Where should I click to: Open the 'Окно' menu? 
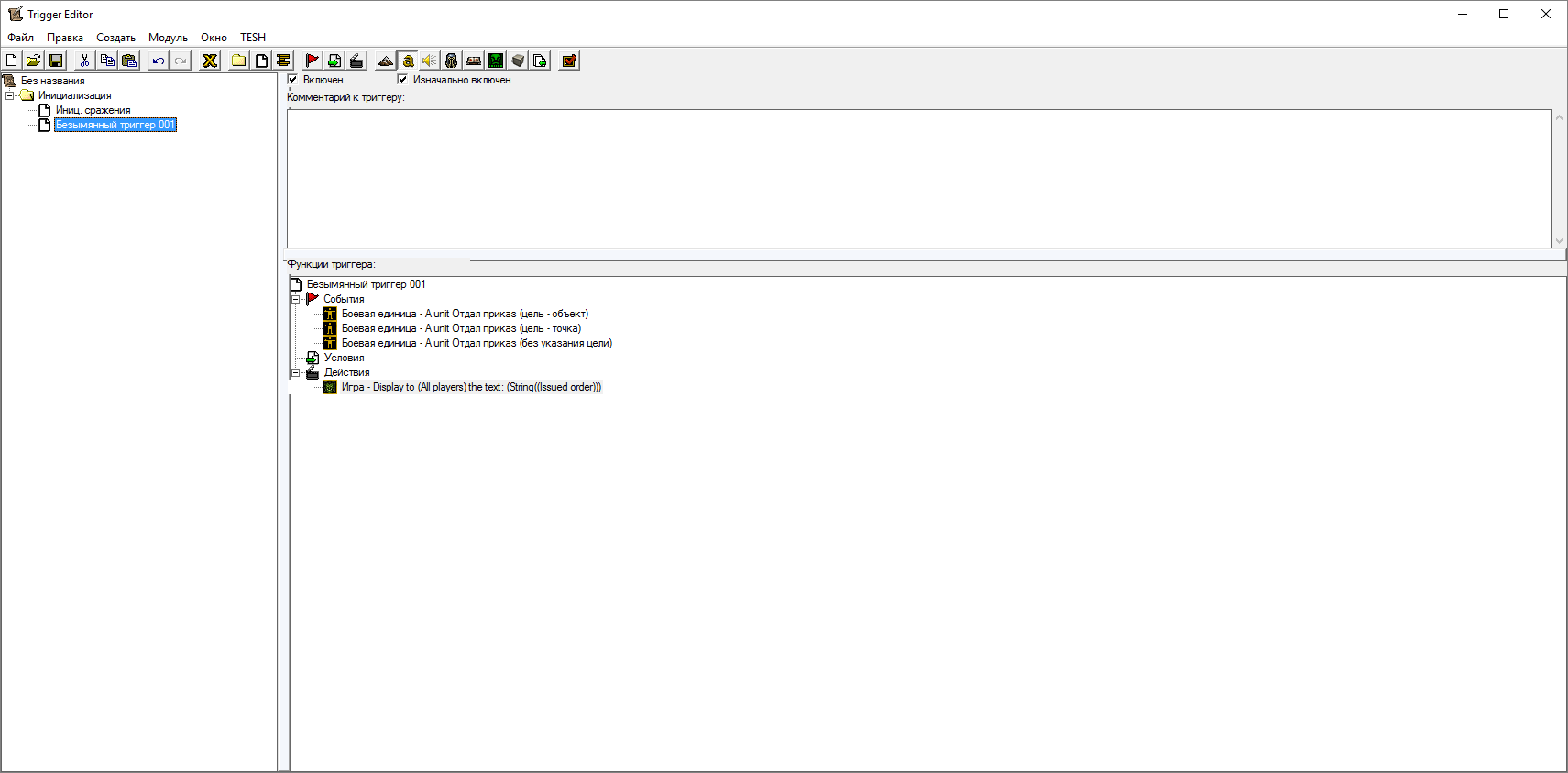click(x=214, y=38)
